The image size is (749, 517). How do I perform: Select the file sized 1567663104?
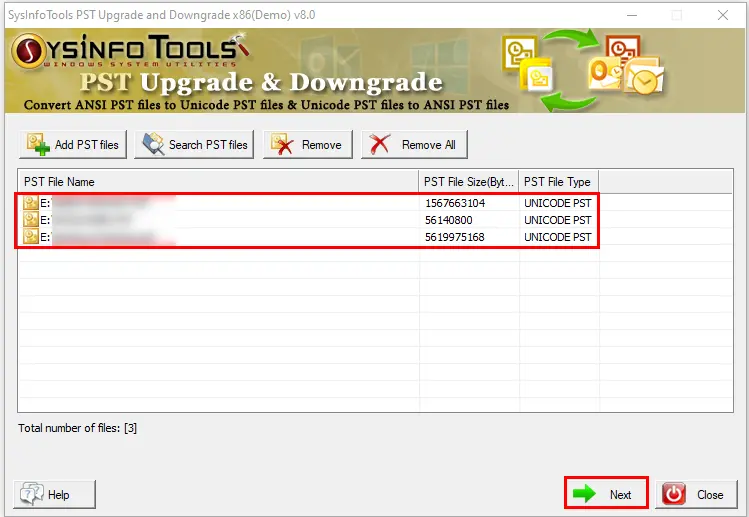coord(307,203)
